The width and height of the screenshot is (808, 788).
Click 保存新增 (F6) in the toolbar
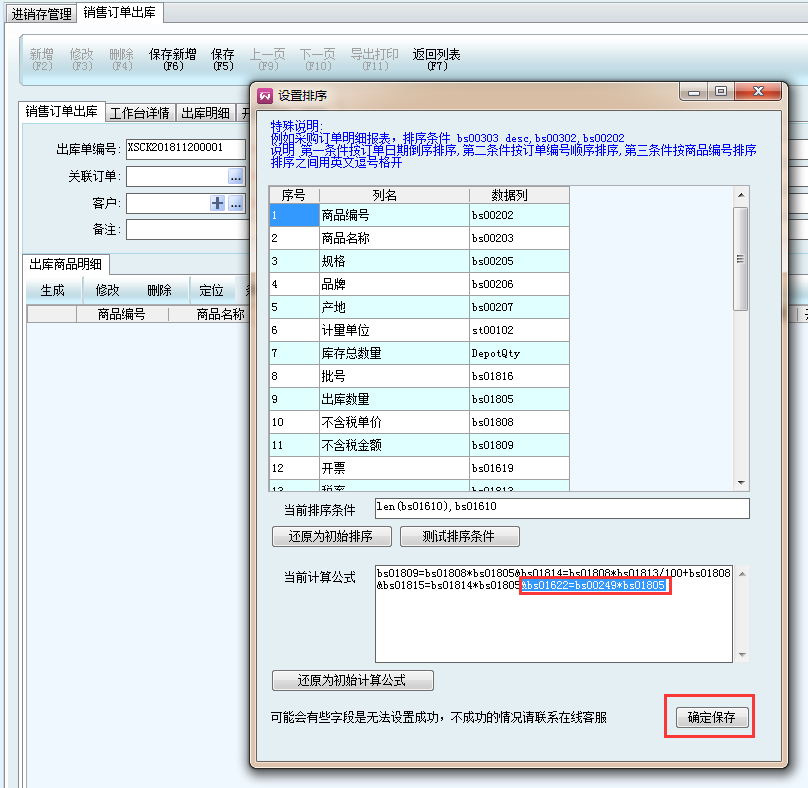[x=172, y=59]
